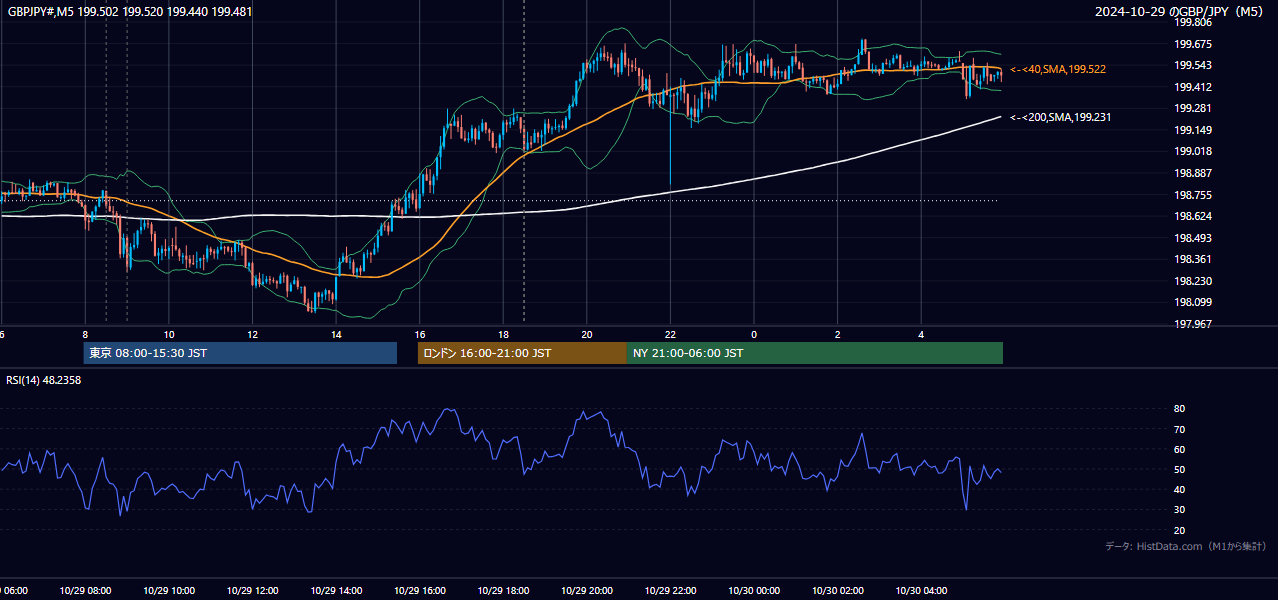Screen dimensions: 1278x600
Task: Click the 2024-10-29 のGBP/JPY (M5) title
Action: [1180, 11]
